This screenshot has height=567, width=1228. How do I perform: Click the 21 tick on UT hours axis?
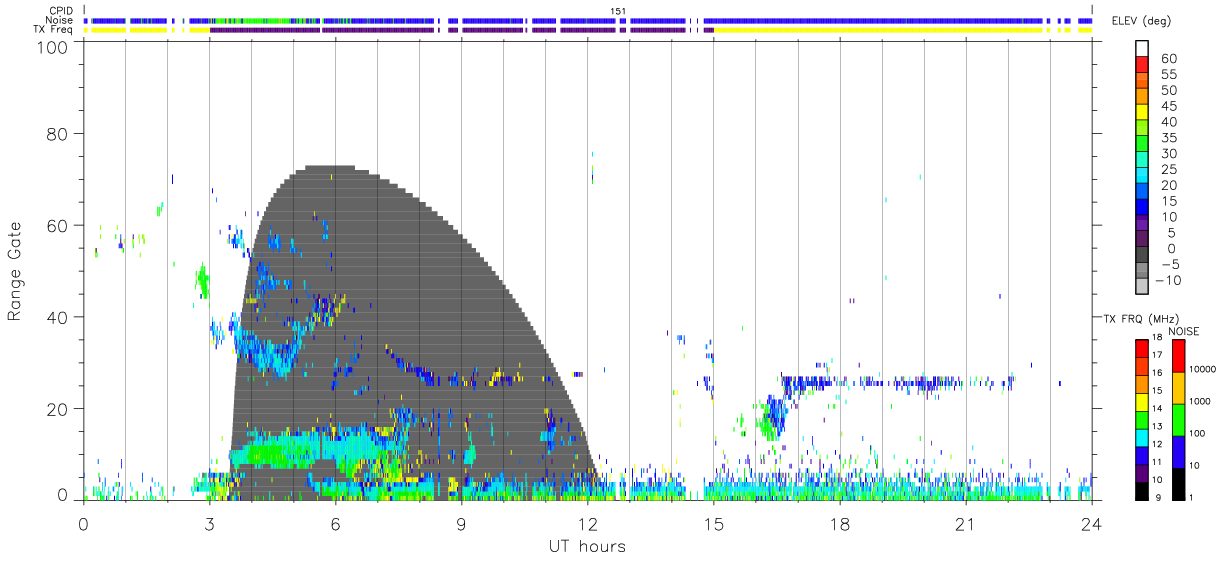click(965, 524)
